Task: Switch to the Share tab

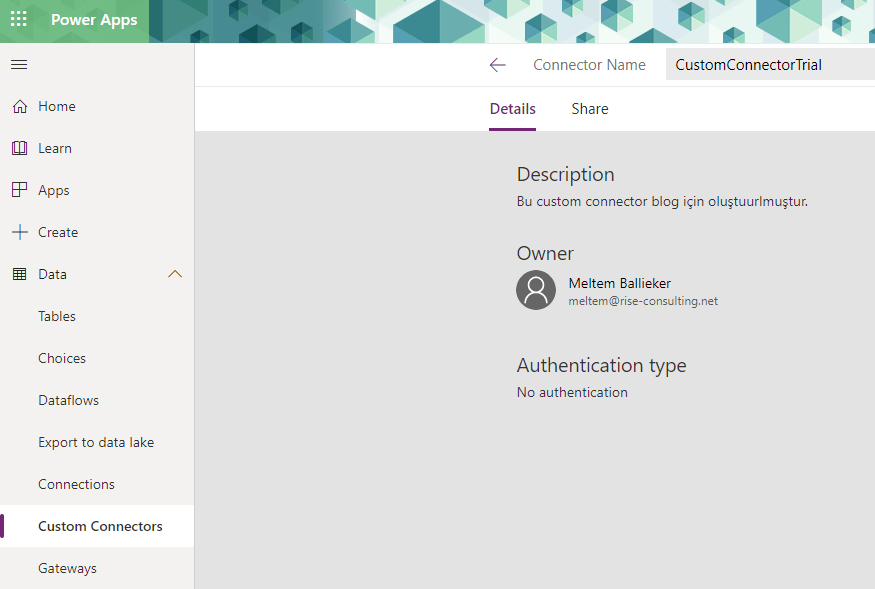Action: (x=589, y=109)
